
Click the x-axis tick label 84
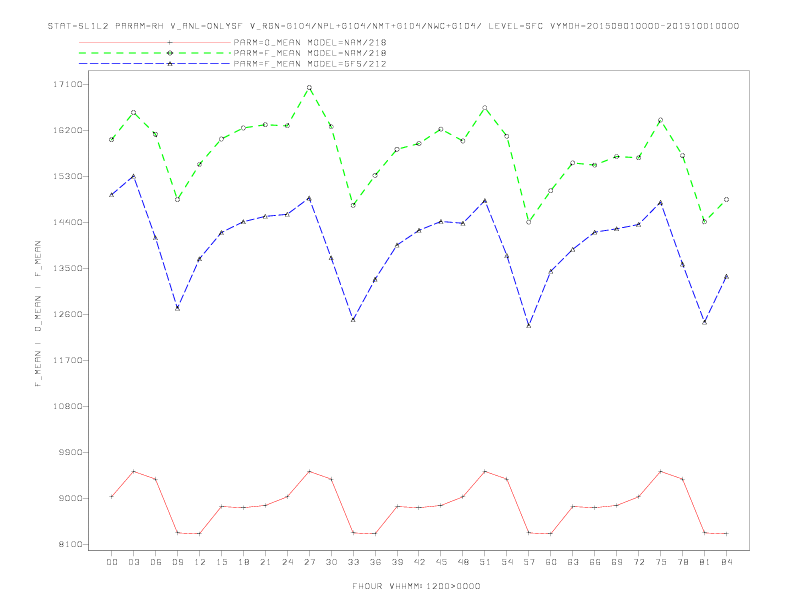[x=726, y=562]
